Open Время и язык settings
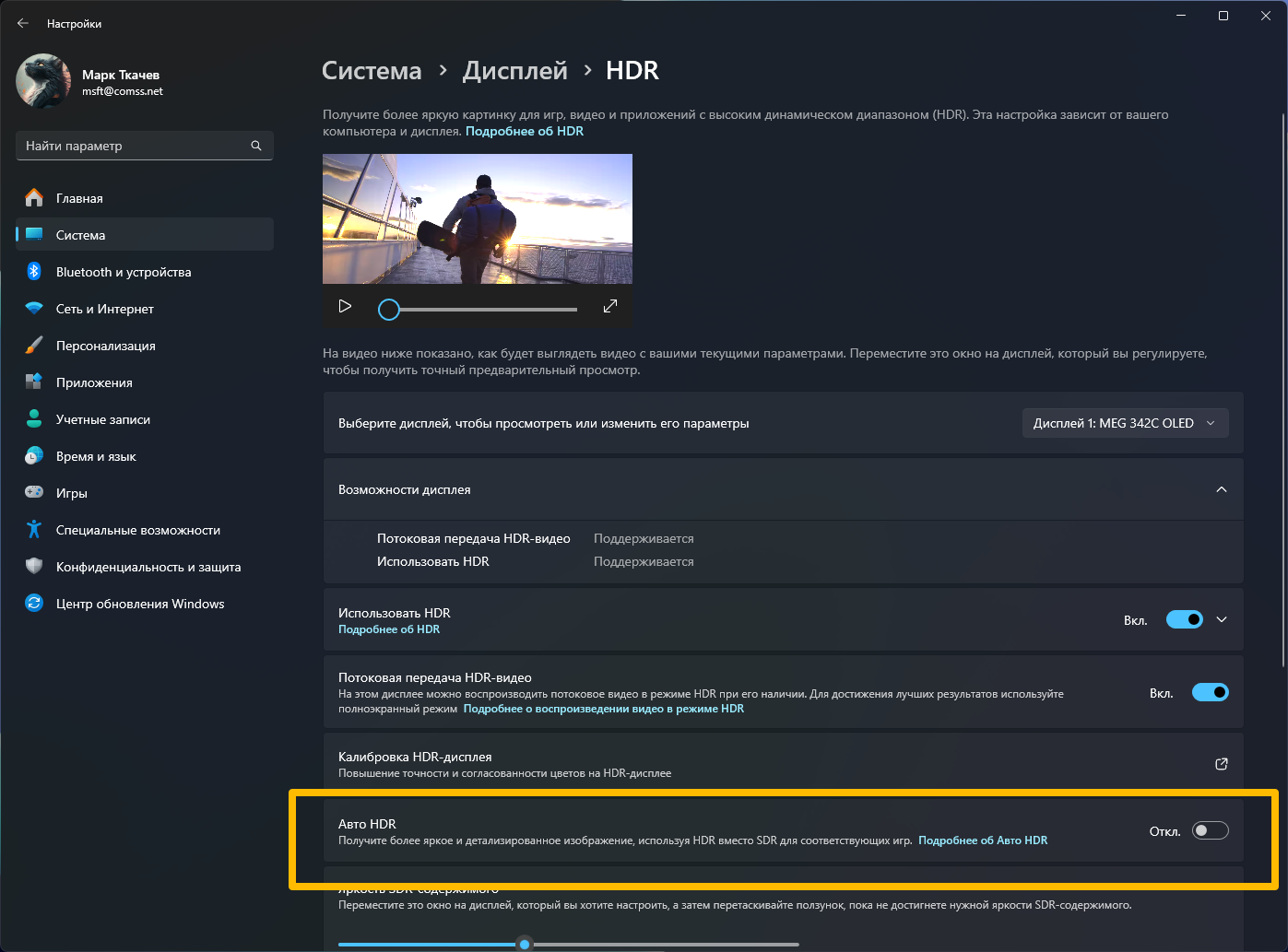Viewport: 1288px width, 952px height. (145, 456)
